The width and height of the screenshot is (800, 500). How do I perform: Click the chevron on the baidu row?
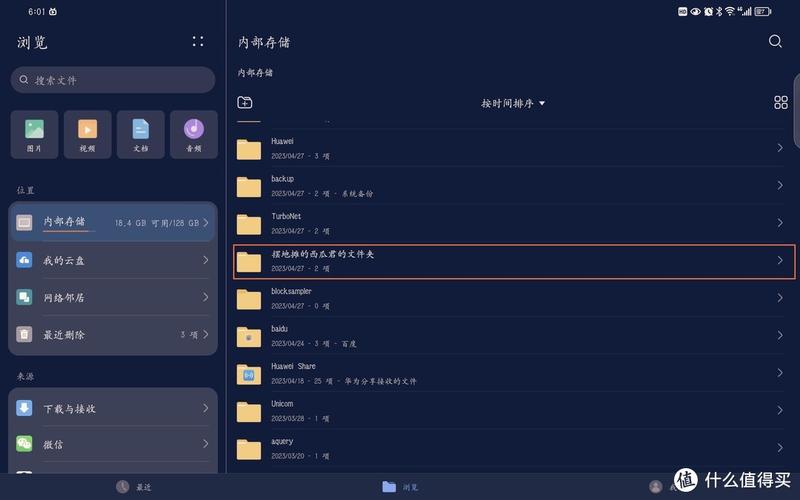tap(780, 335)
